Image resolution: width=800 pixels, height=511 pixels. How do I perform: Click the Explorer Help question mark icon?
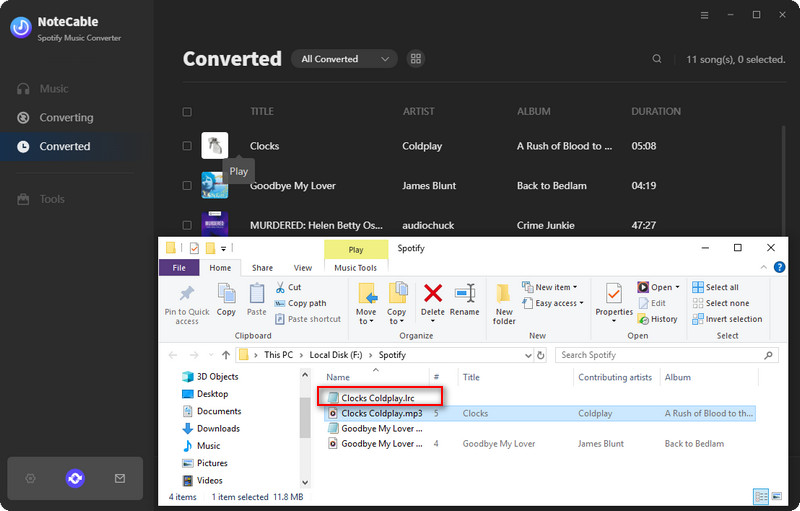779,267
